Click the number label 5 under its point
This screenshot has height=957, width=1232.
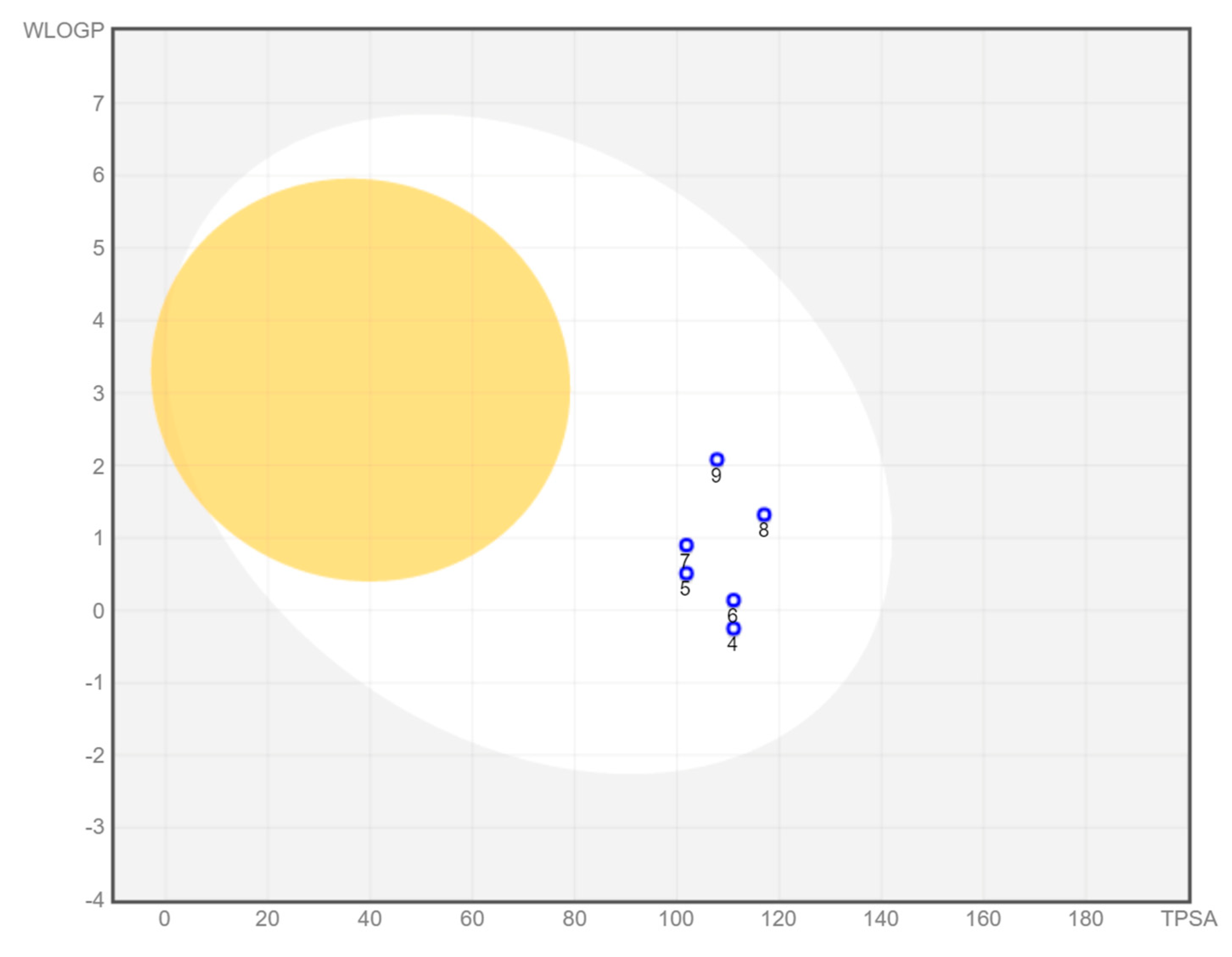685,589
